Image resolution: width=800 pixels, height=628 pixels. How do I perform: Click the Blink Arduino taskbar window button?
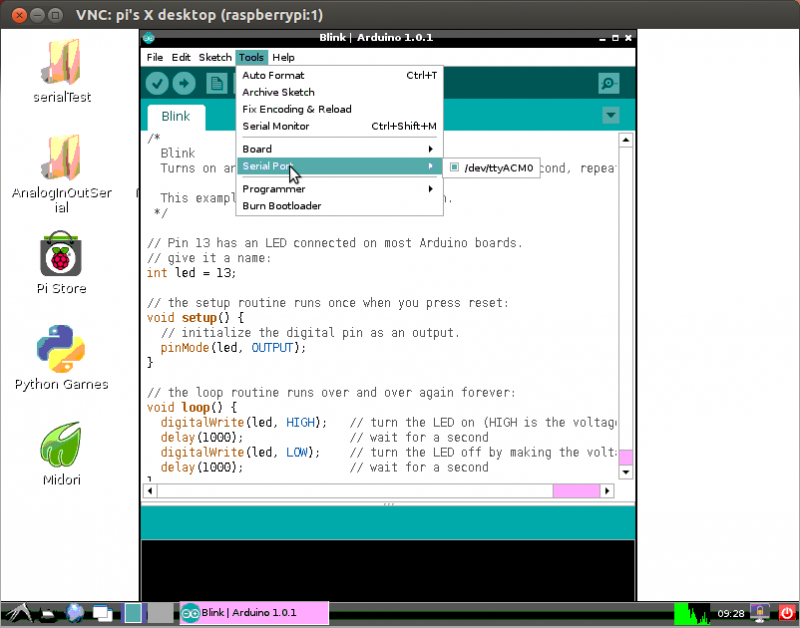pyautogui.click(x=254, y=613)
